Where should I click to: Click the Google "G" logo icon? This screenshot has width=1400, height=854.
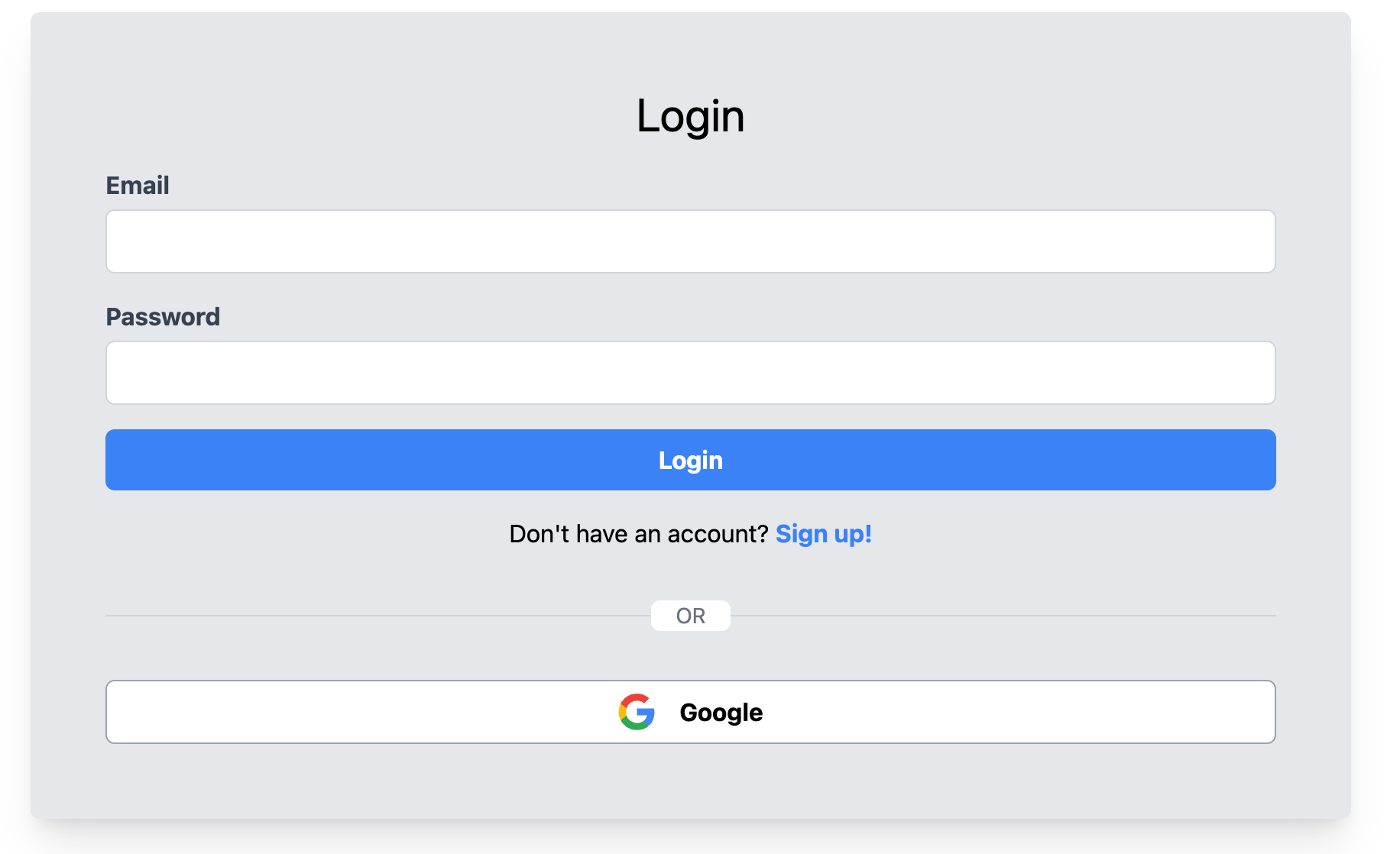(x=637, y=712)
